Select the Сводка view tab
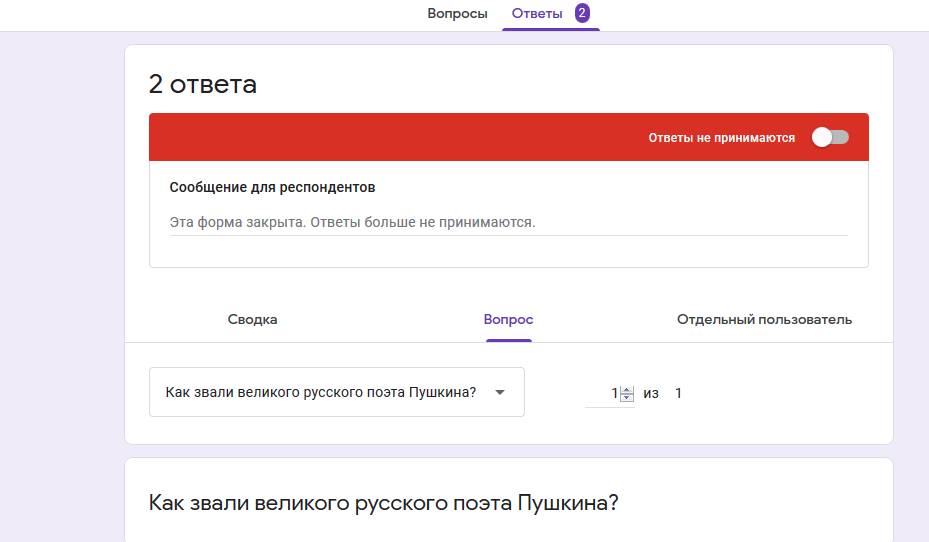This screenshot has width=929, height=542. pyautogui.click(x=252, y=319)
